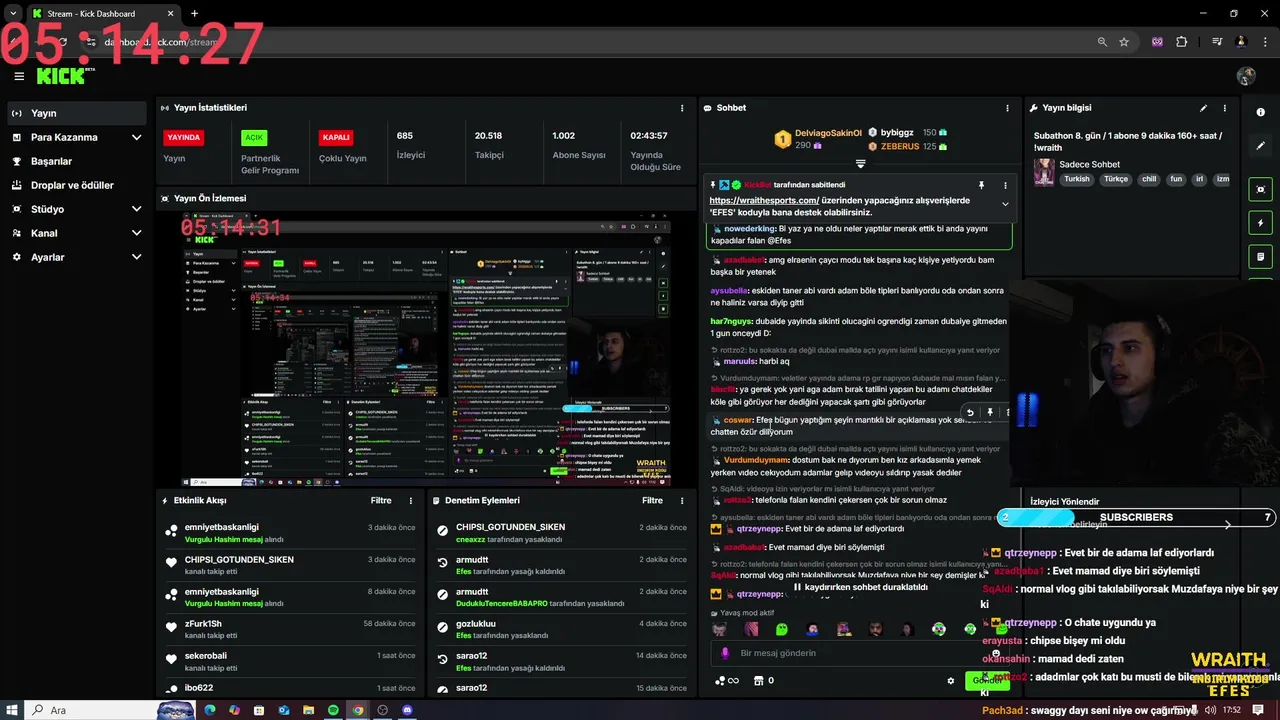This screenshot has height=720, width=1280.
Task: Click the YAYINDA status badge
Action: click(183, 138)
